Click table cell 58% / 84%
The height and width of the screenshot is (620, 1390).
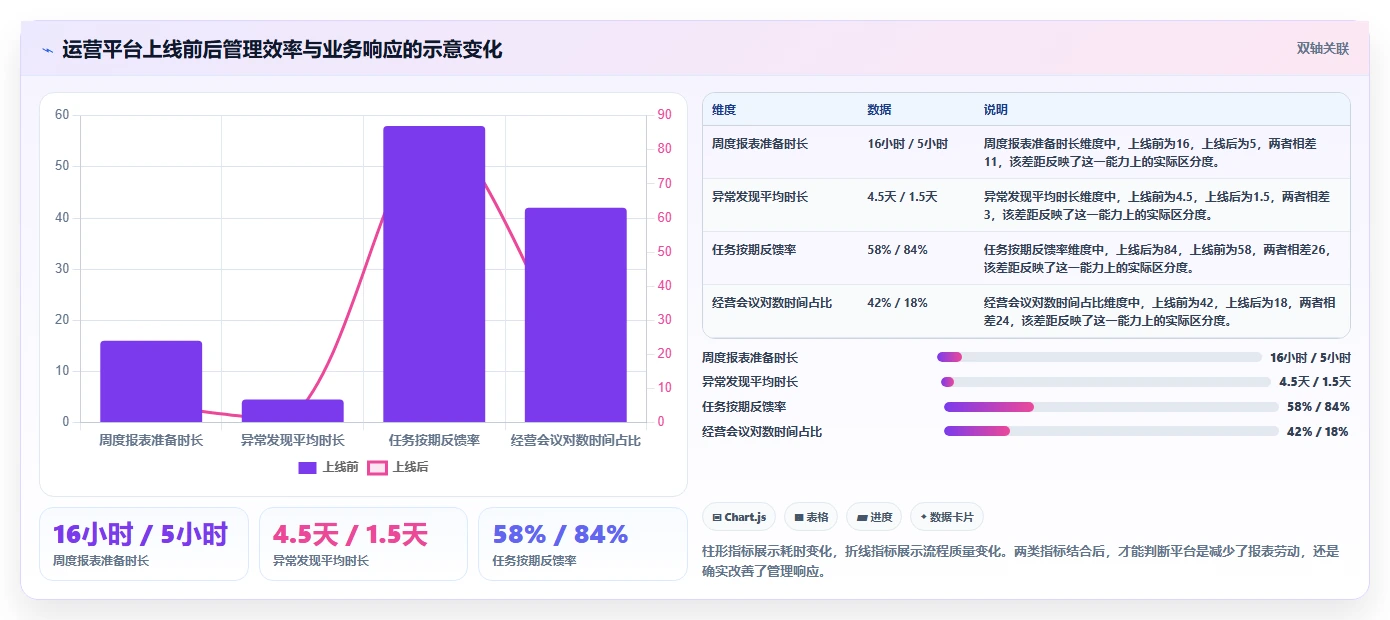[897, 250]
